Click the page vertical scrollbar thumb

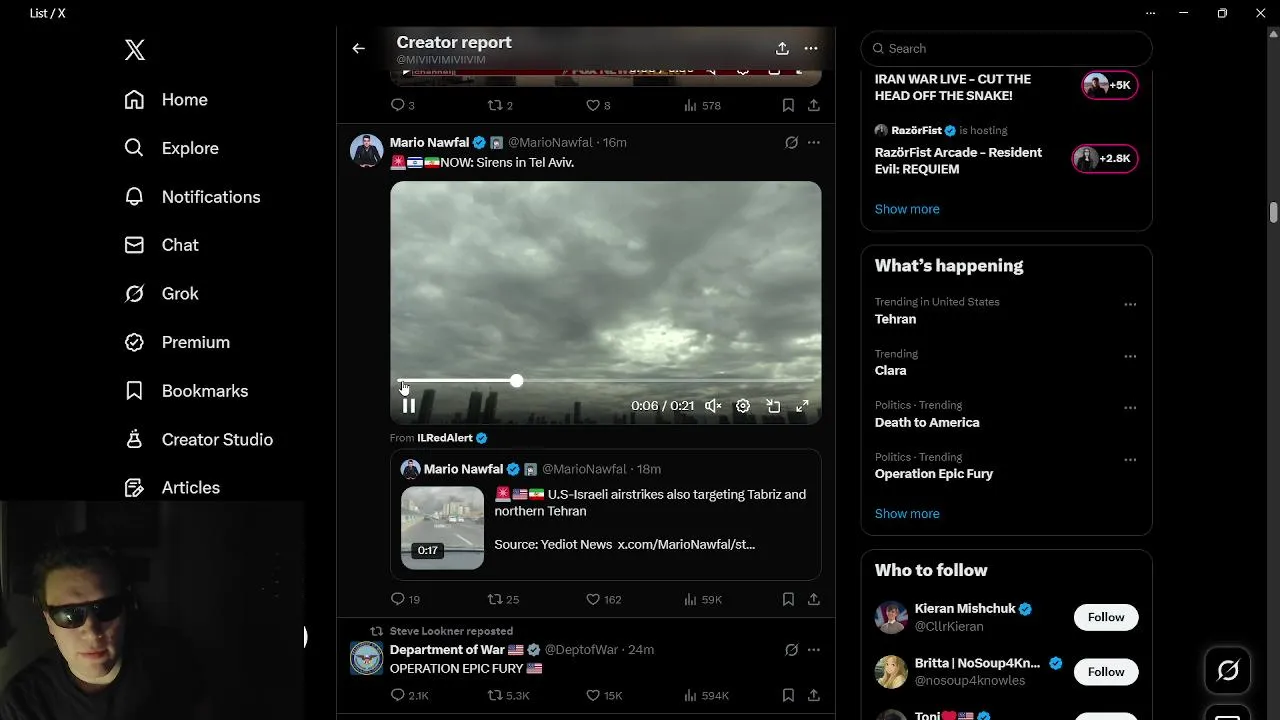pos(1273,213)
